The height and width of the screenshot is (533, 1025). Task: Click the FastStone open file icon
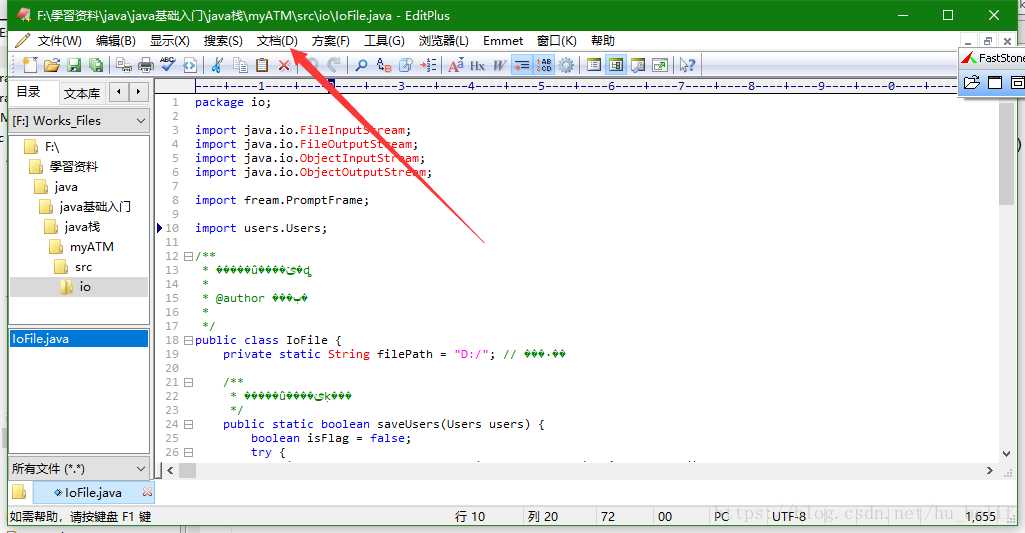point(972,82)
